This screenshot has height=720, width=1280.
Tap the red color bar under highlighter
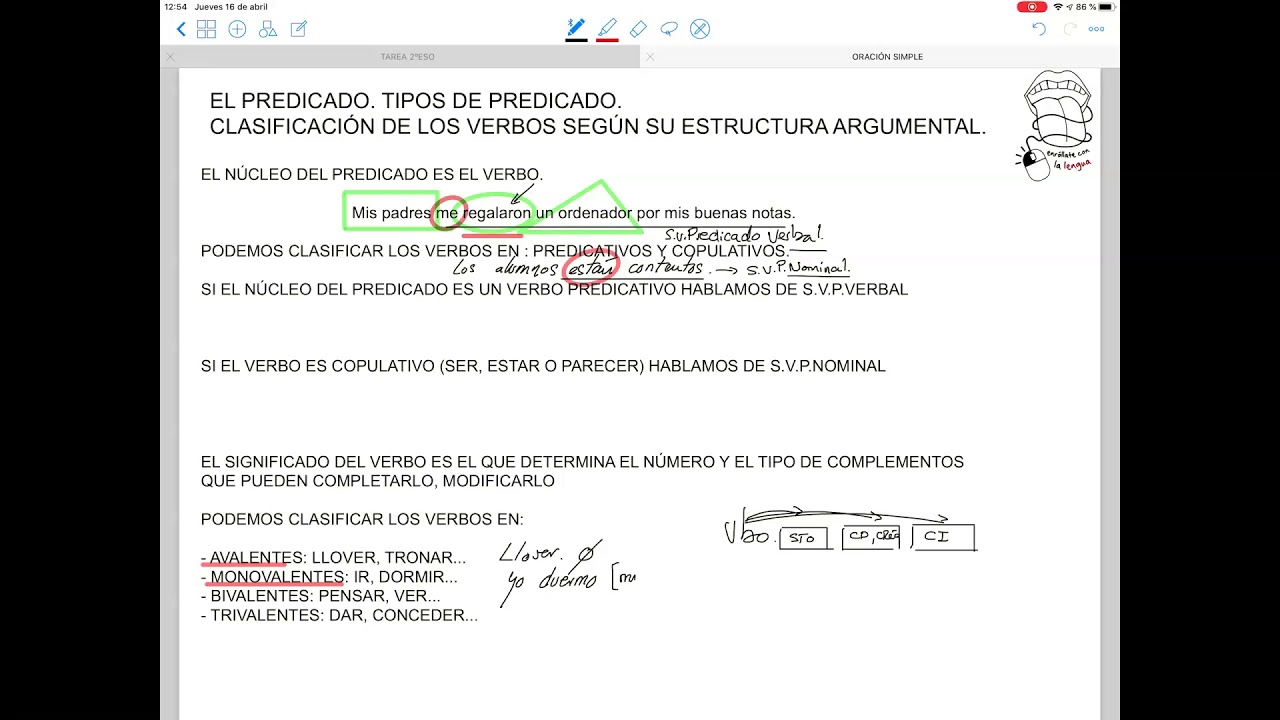coord(607,40)
